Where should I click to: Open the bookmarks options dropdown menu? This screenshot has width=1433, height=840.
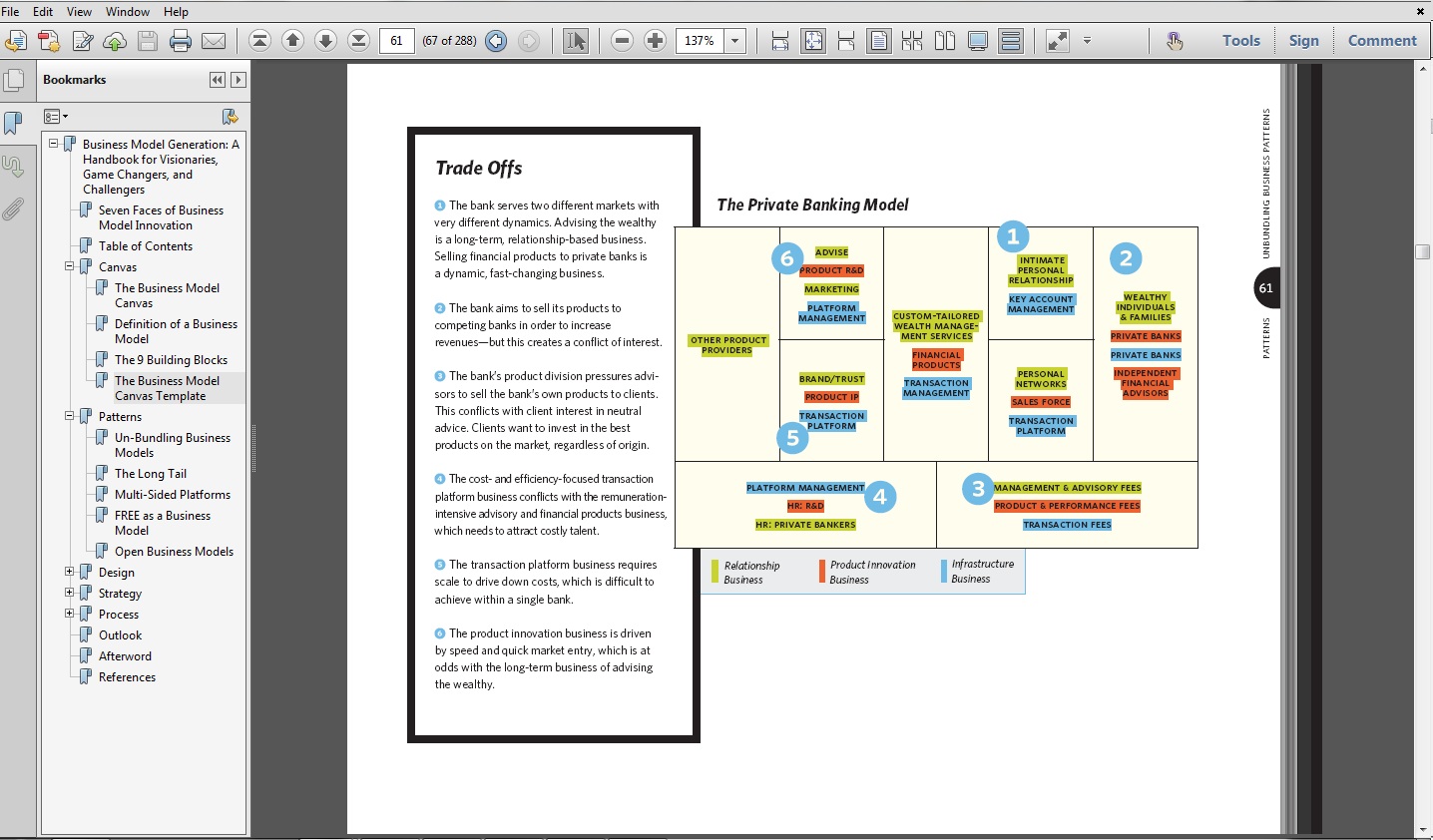pyautogui.click(x=56, y=117)
